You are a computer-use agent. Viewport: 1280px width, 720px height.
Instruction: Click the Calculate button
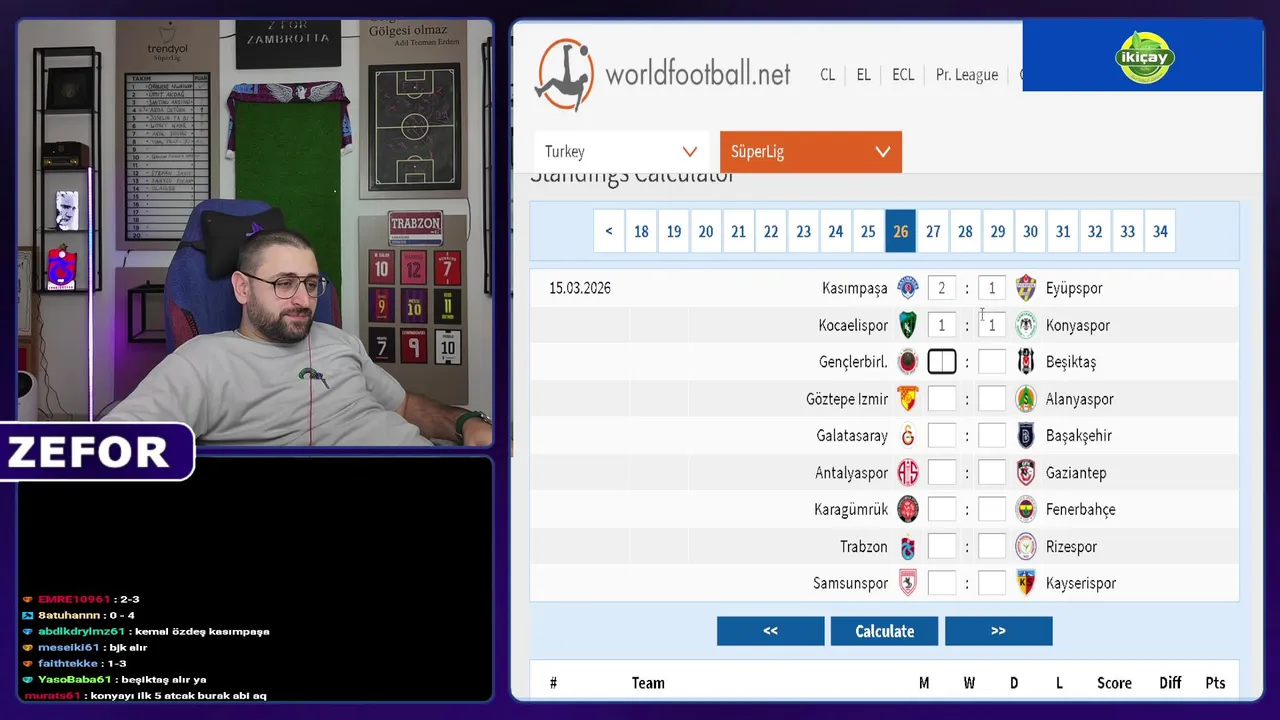tap(885, 631)
